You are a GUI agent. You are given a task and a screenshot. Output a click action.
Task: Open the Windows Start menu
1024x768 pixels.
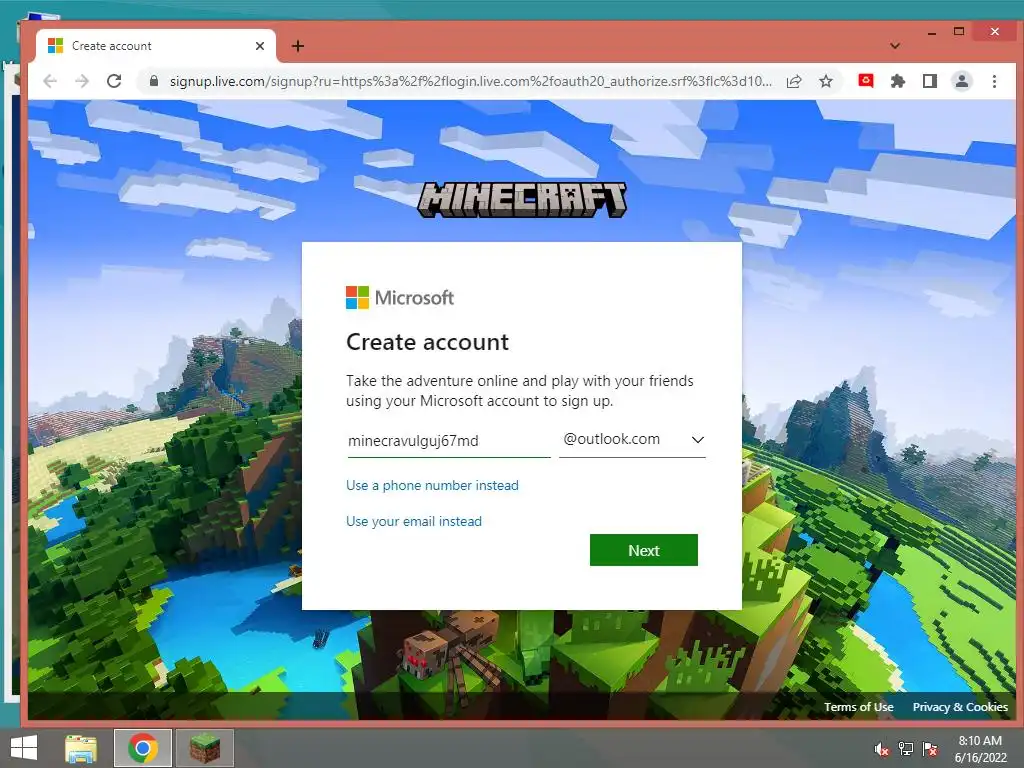(x=24, y=748)
